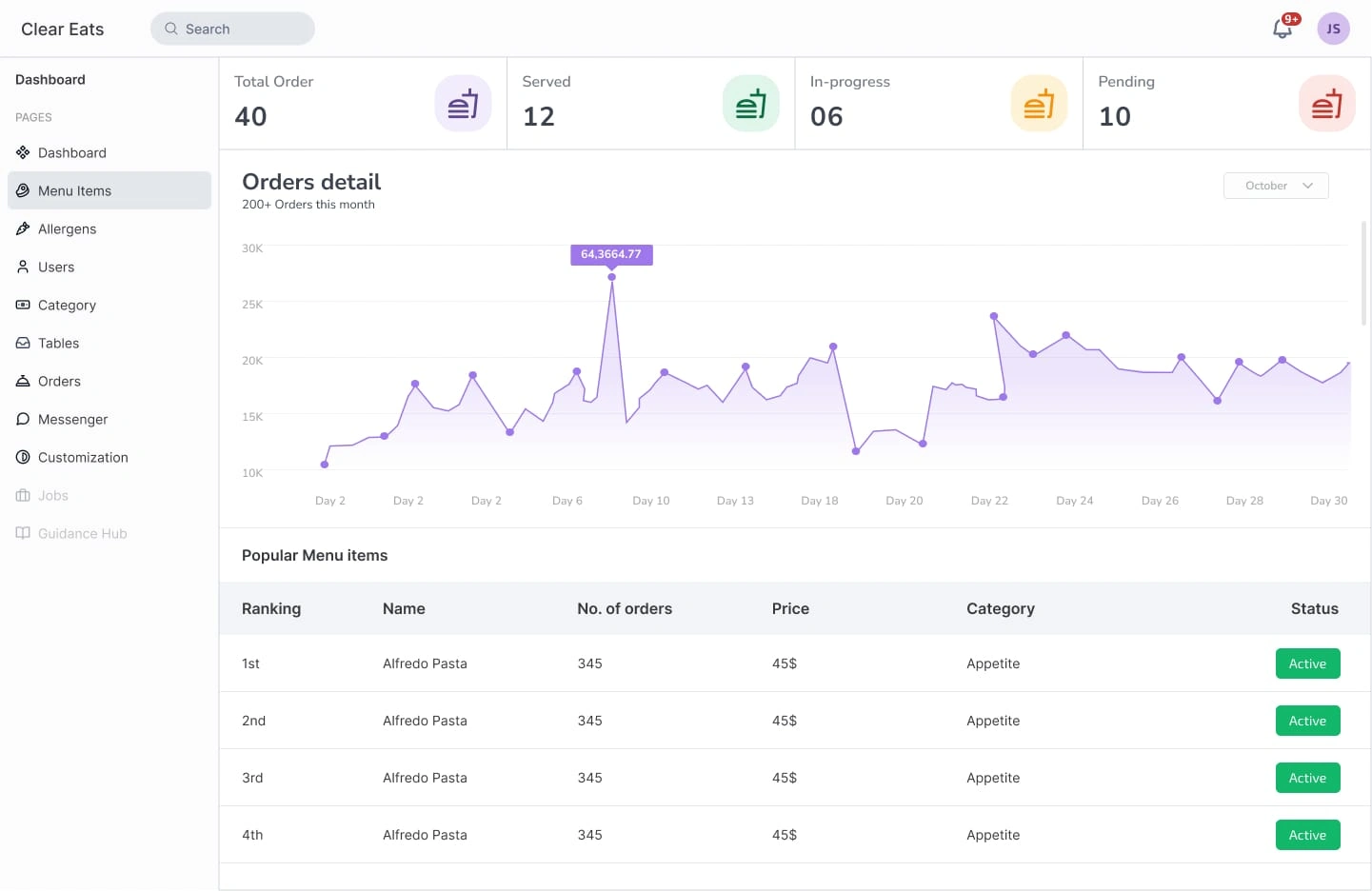Viewport: 1372px width, 891px height.
Task: Click Active status in 2nd row
Action: [x=1307, y=721]
